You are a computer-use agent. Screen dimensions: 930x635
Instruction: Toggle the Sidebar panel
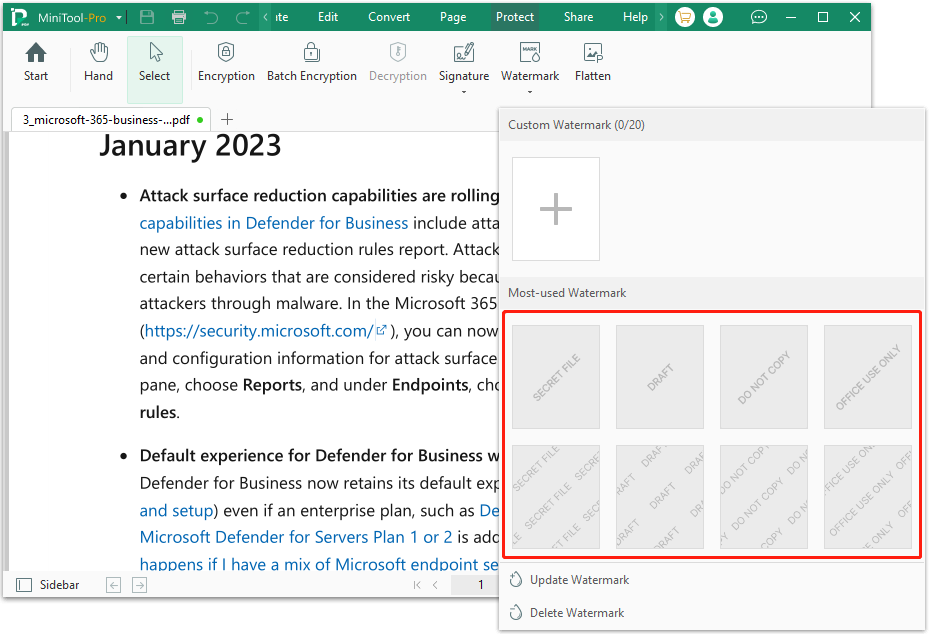click(47, 585)
